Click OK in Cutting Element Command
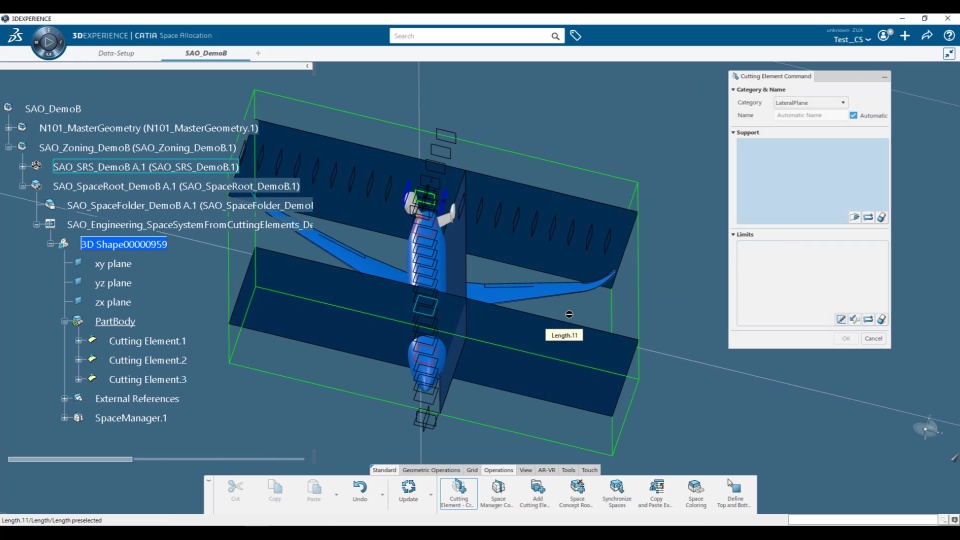 click(x=846, y=339)
